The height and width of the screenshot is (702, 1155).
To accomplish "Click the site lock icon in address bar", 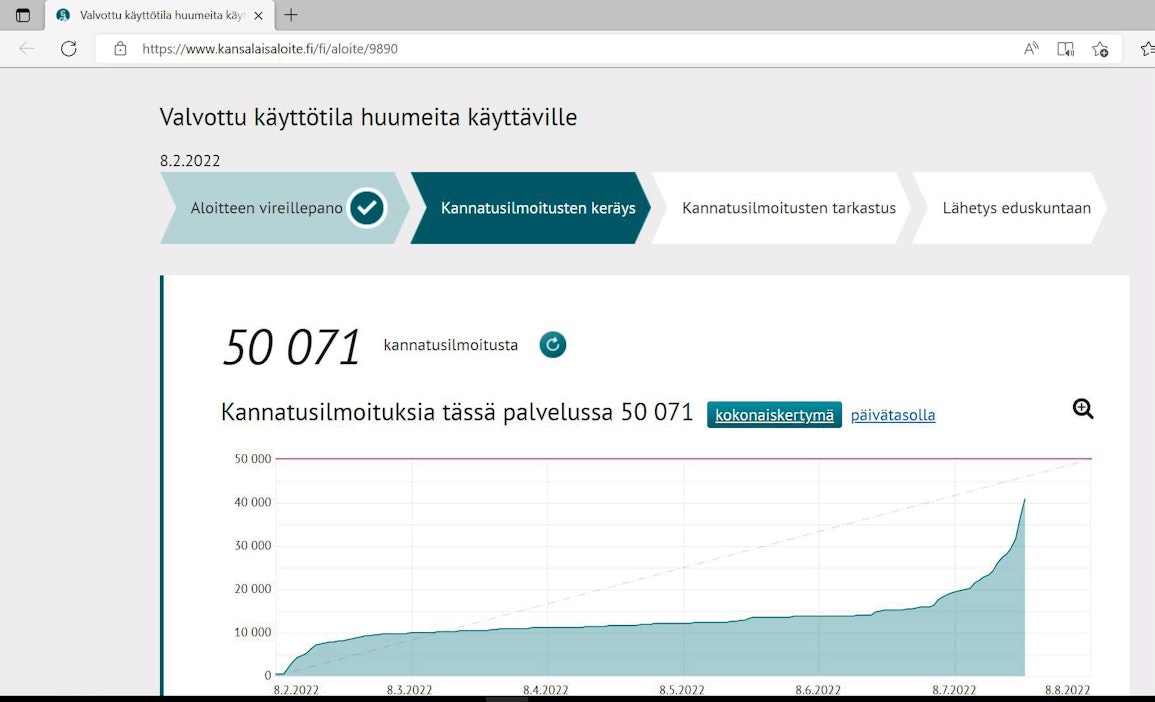I will tap(121, 48).
